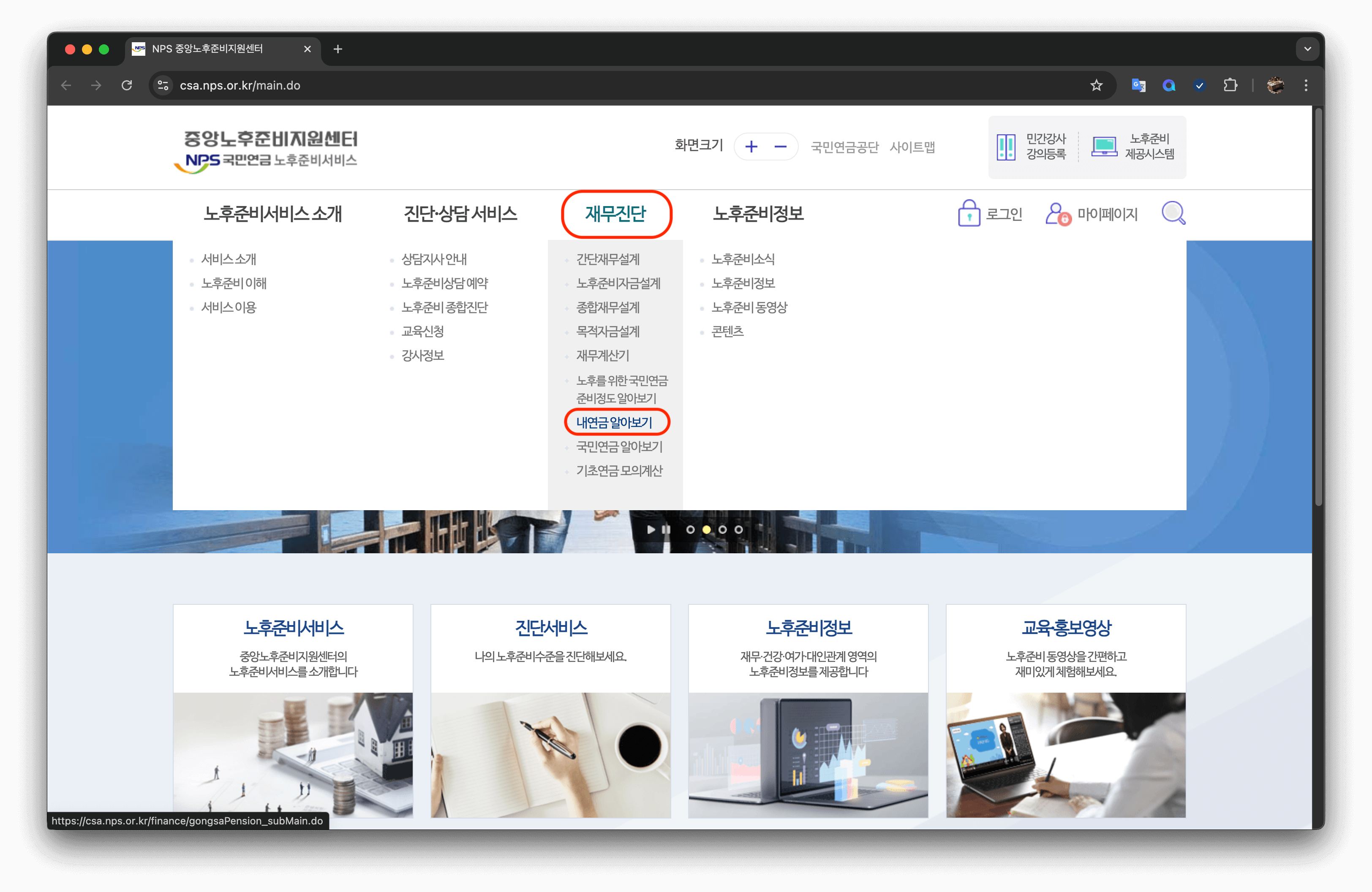
Task: Open the 재무진단 main menu
Action: pyautogui.click(x=616, y=214)
